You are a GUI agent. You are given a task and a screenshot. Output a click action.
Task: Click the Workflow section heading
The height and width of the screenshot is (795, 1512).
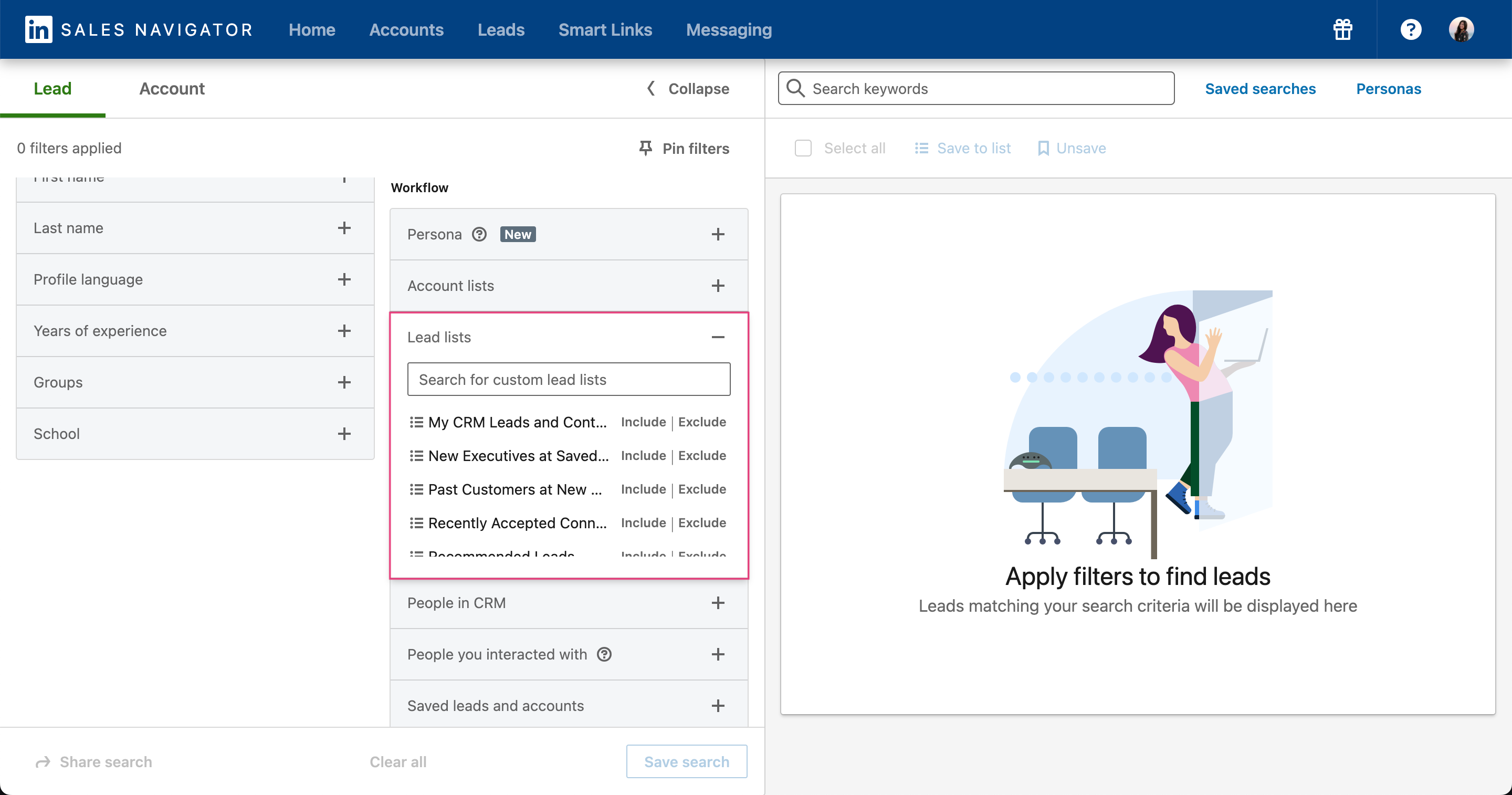(x=419, y=188)
